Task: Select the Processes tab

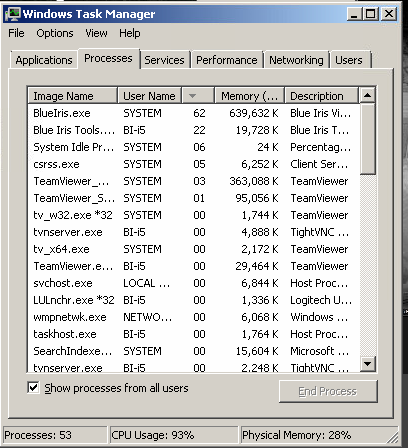Action: [x=108, y=59]
